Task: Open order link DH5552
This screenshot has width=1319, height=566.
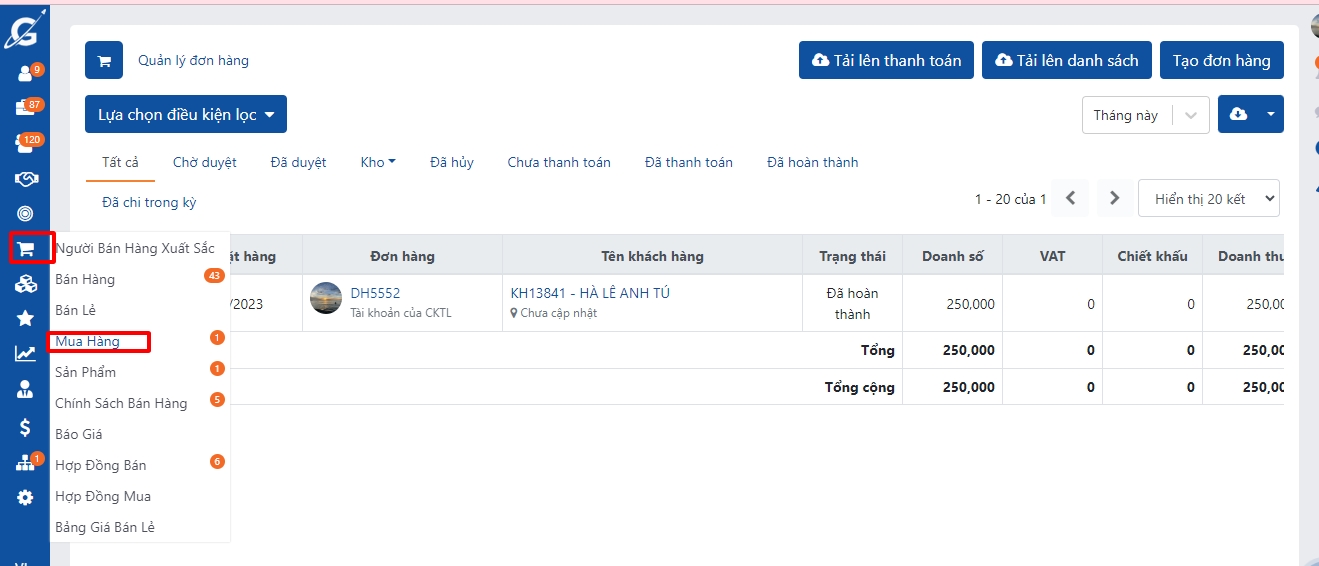Action: coord(375,293)
